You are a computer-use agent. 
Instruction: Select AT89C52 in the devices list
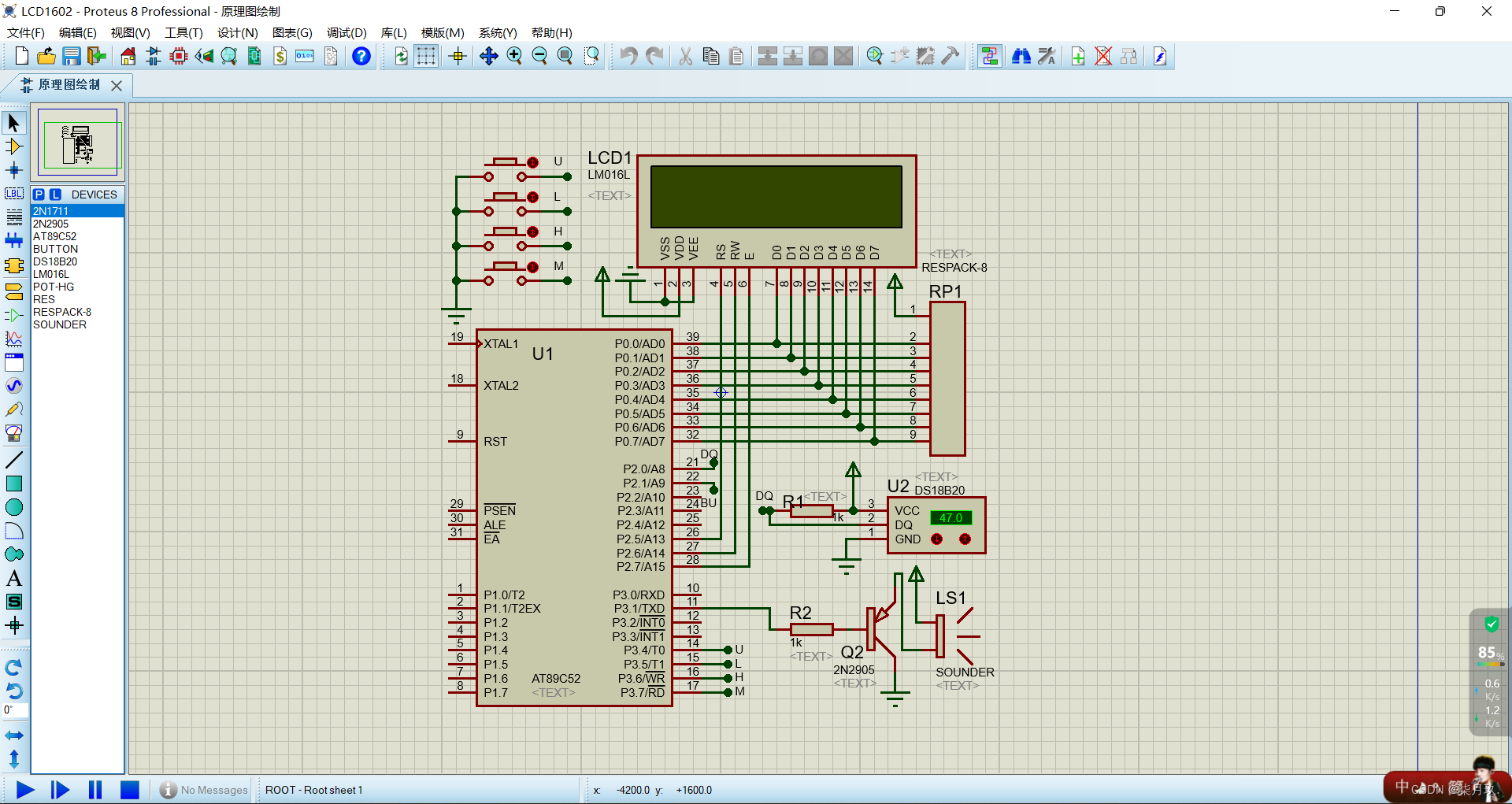coord(77,236)
